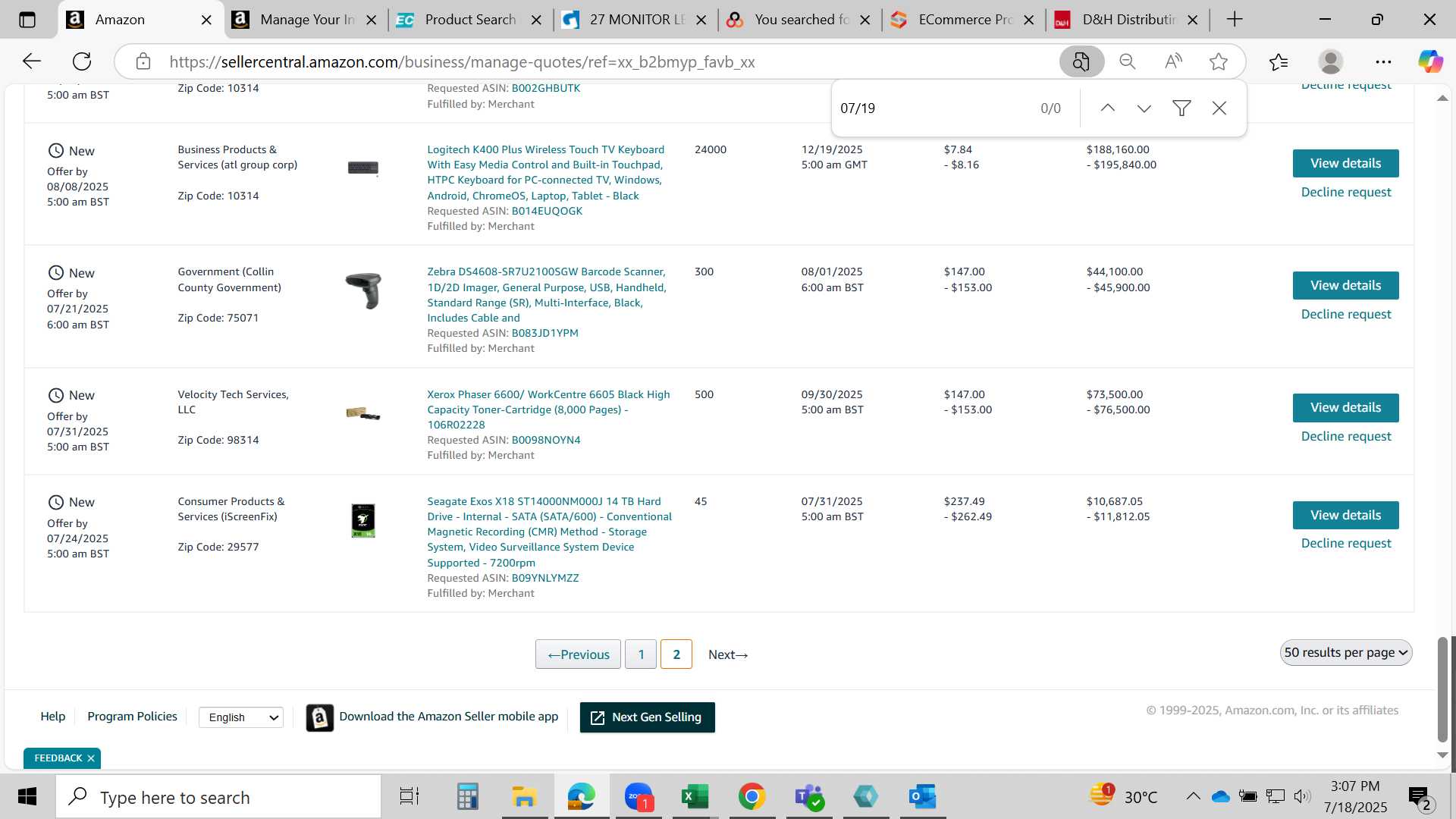1456x819 pixels.
Task: Open Microsoft Teams from the taskbar
Action: pyautogui.click(x=808, y=796)
